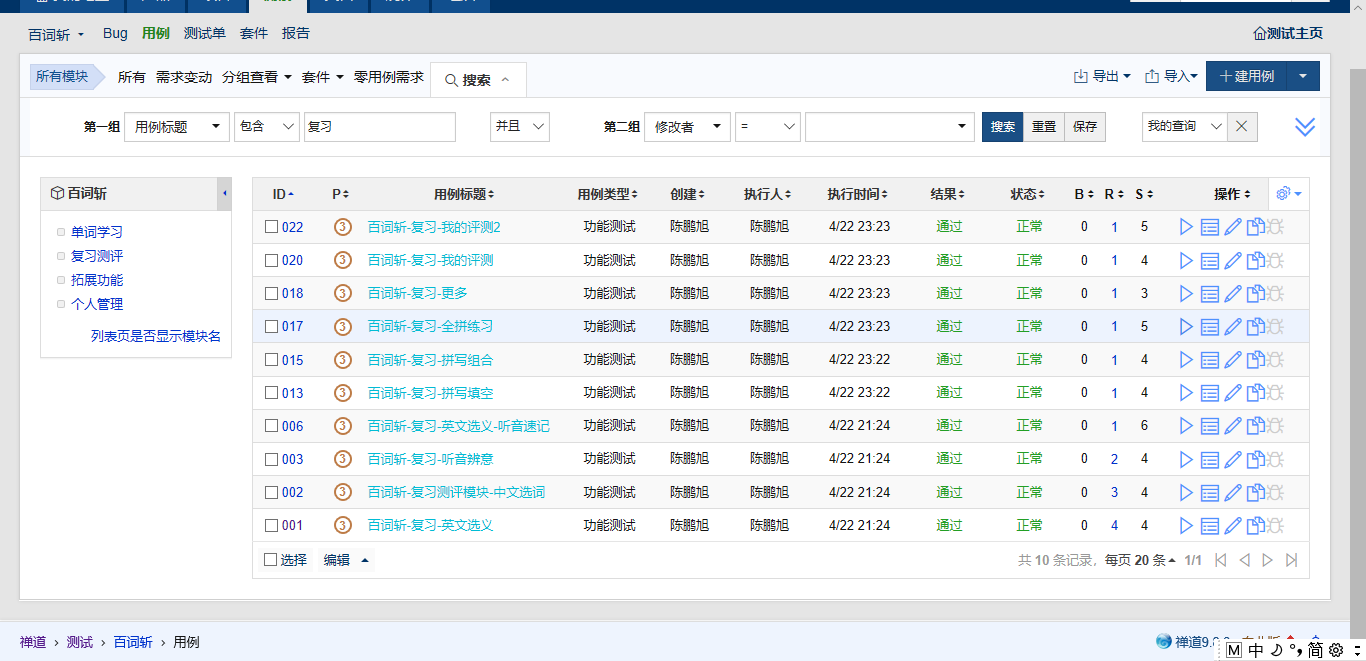
Task: Select the 需求变动 filter
Action: (184, 77)
